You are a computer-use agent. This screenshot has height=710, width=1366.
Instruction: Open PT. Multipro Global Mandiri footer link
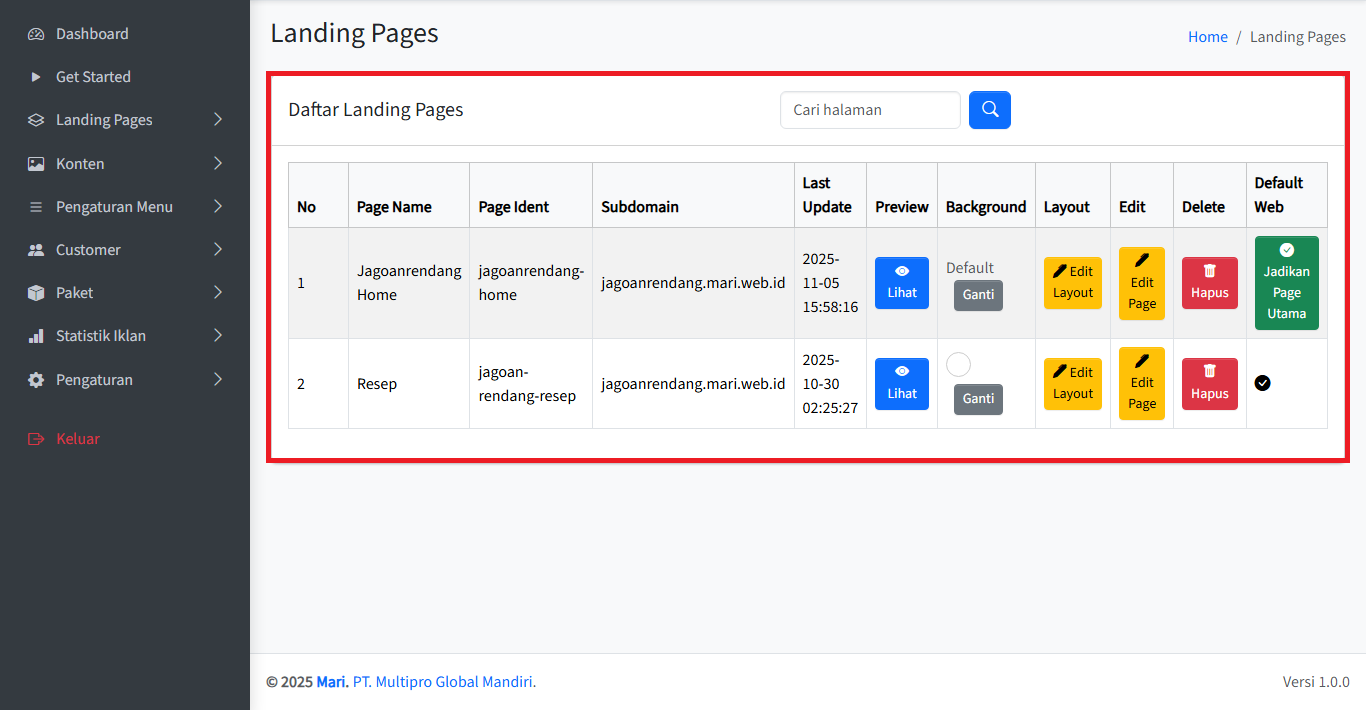coord(444,682)
